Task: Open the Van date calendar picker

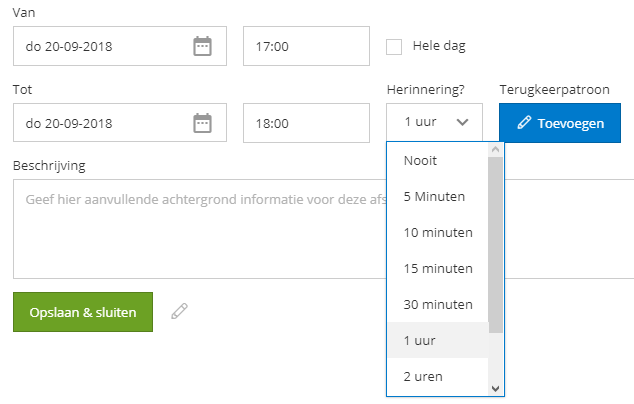Action: coord(202,46)
